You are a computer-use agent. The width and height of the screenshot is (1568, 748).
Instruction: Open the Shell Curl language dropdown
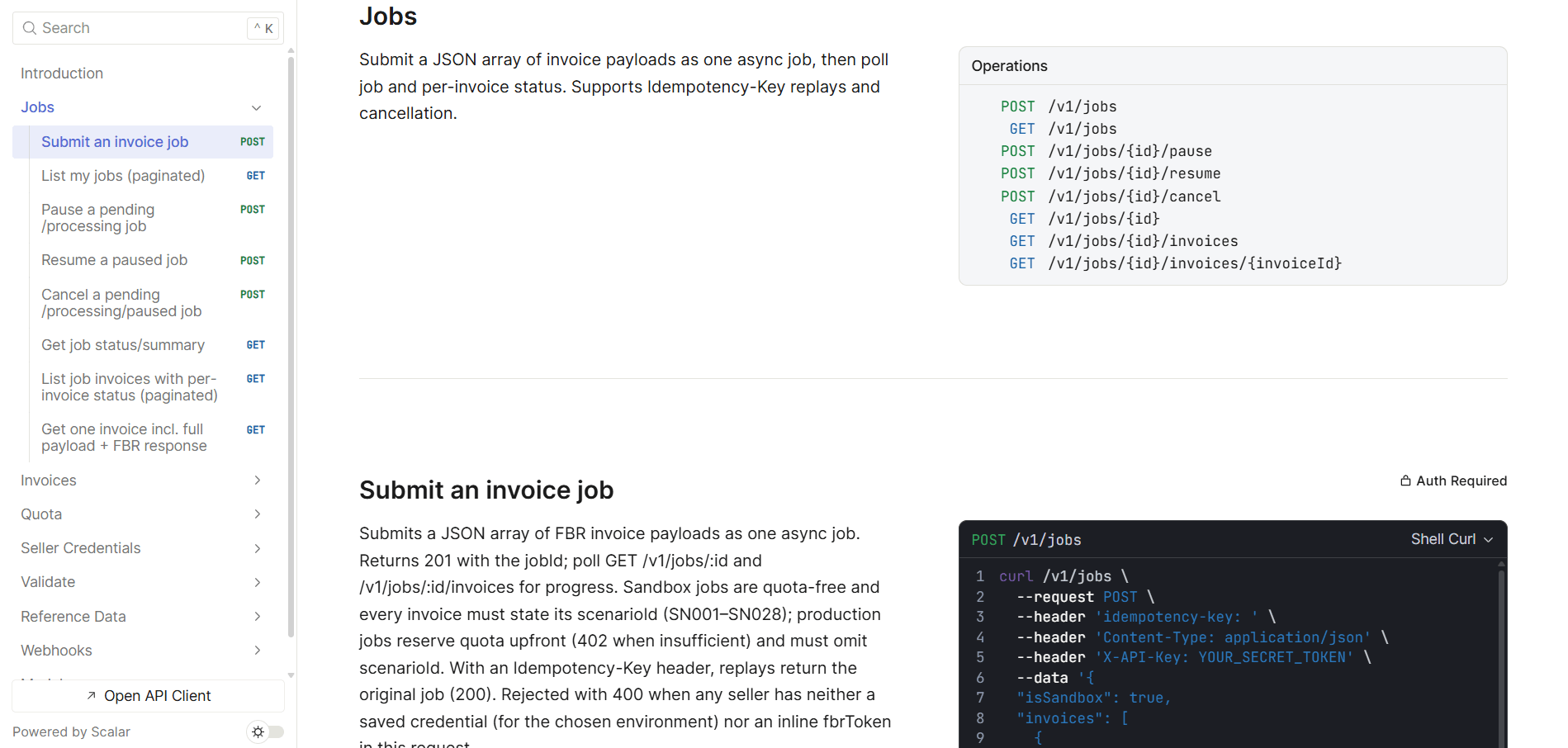click(x=1452, y=539)
